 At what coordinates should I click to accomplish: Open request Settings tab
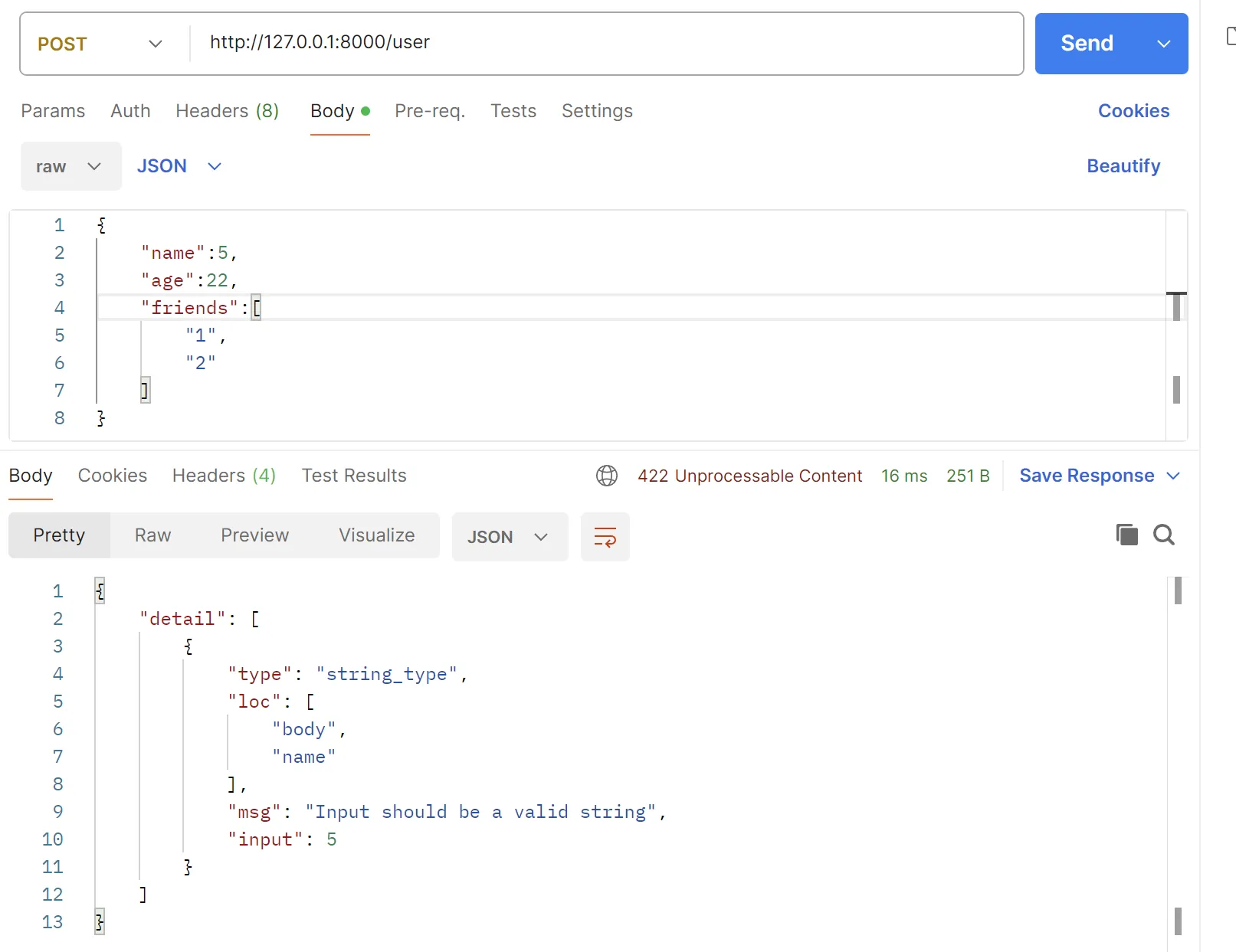[x=597, y=111]
